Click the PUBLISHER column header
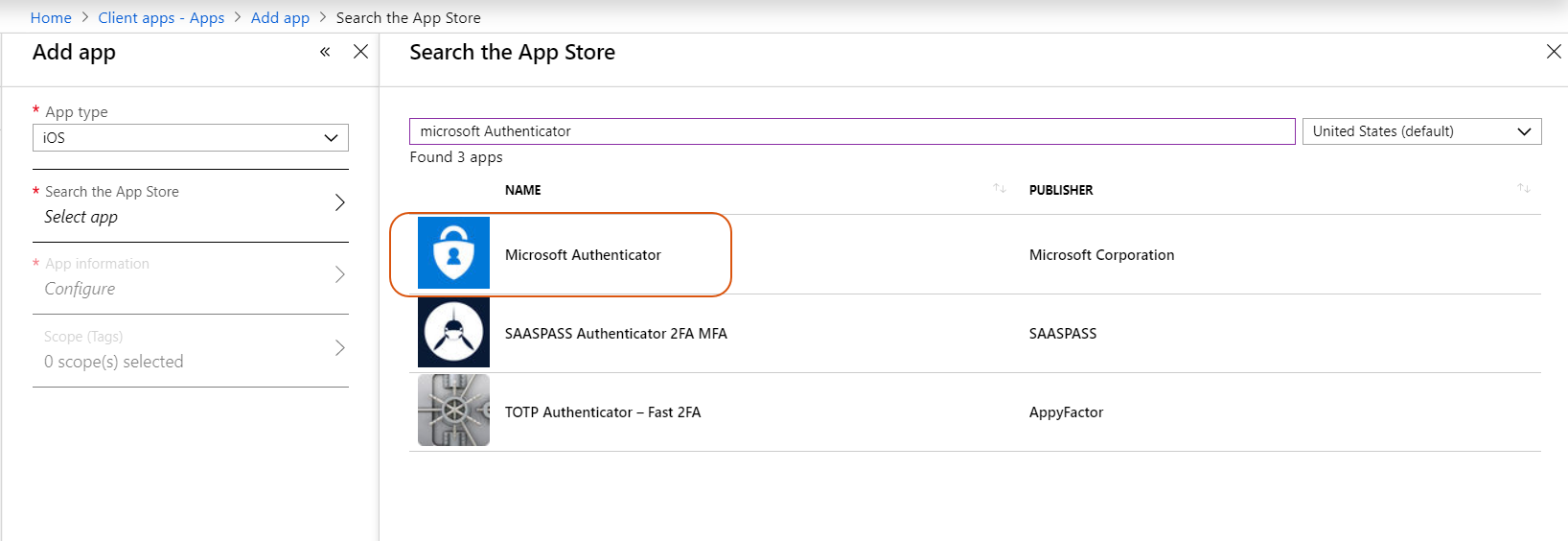The image size is (1568, 541). coord(1061,190)
